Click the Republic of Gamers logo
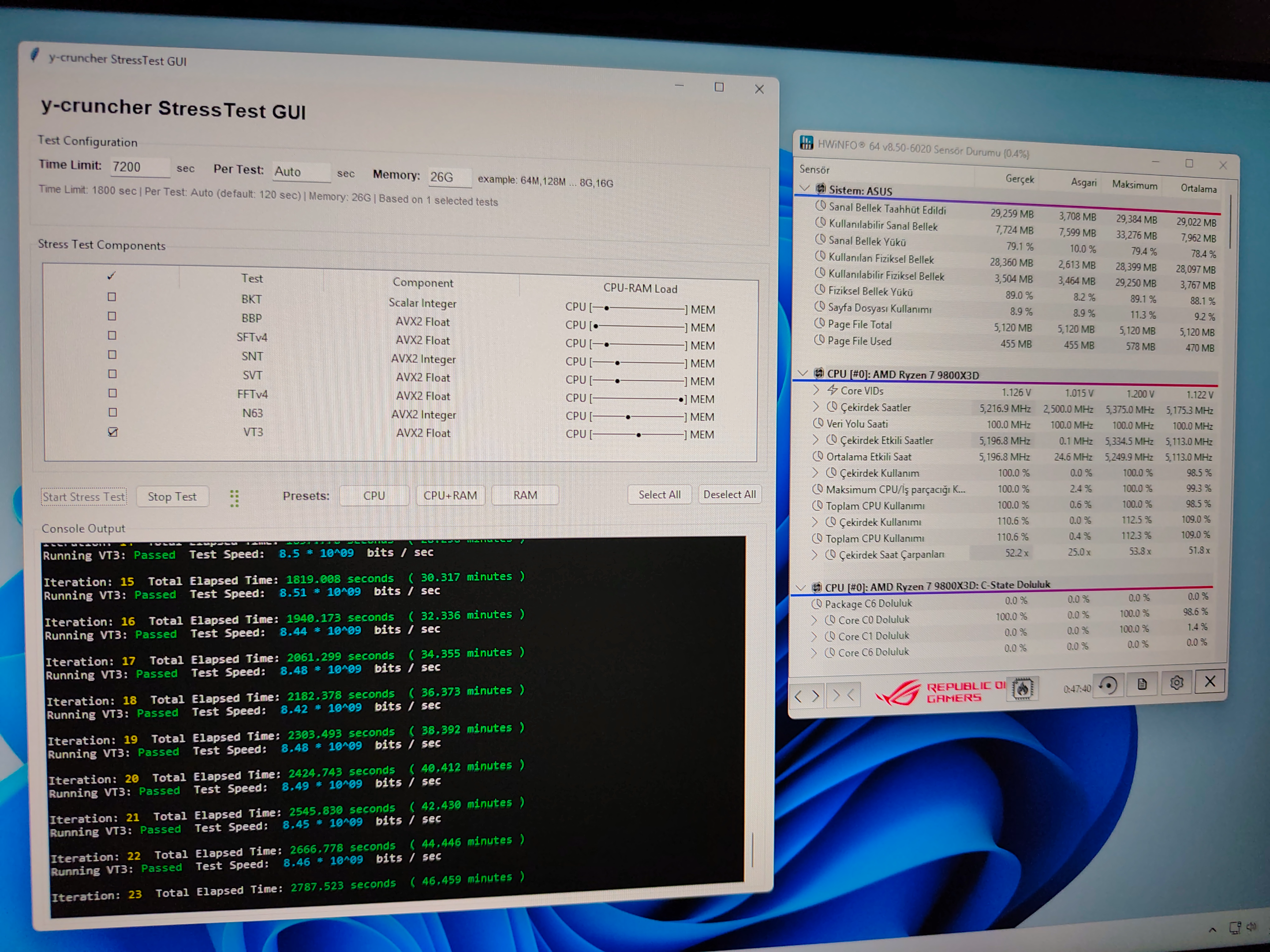 (x=941, y=692)
